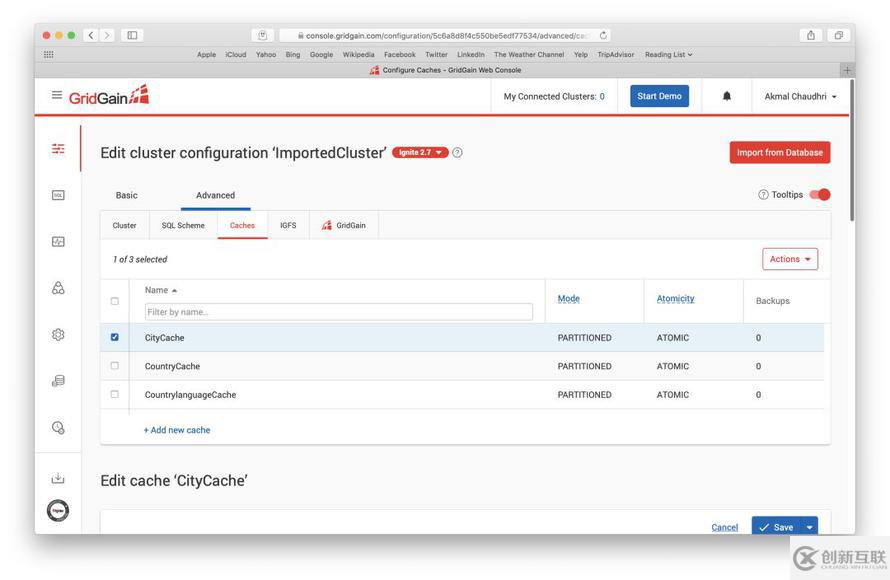Reload the page with refresh icon
This screenshot has width=890, height=580.
pos(603,35)
